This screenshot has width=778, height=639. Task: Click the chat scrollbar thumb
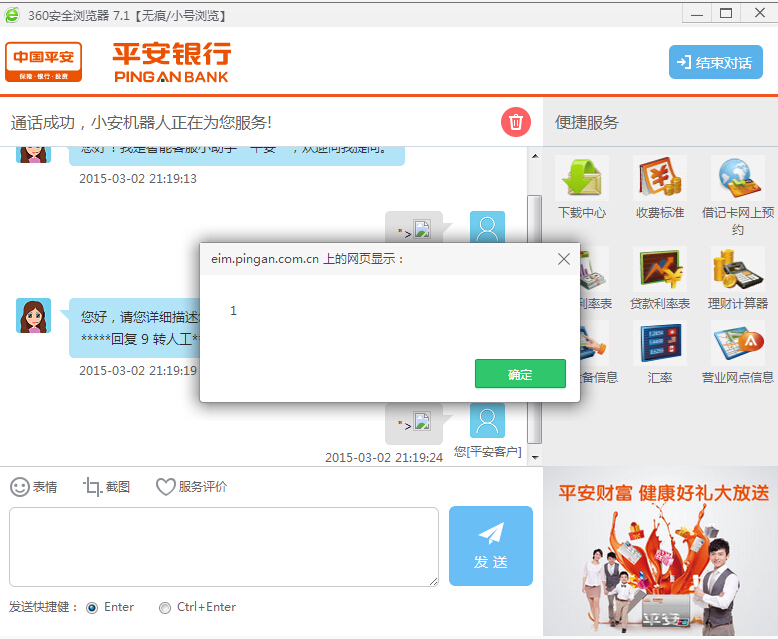coord(535,319)
